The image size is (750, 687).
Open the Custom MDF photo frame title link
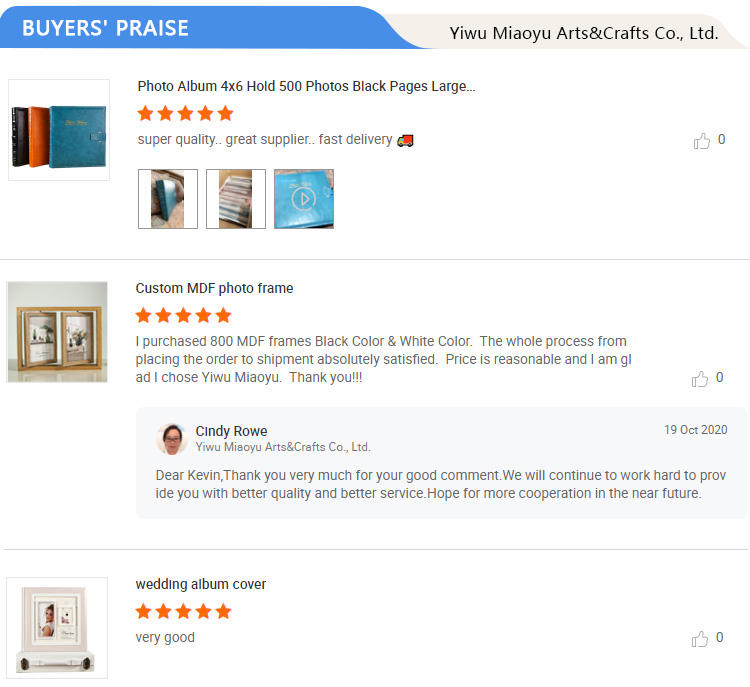(x=214, y=288)
